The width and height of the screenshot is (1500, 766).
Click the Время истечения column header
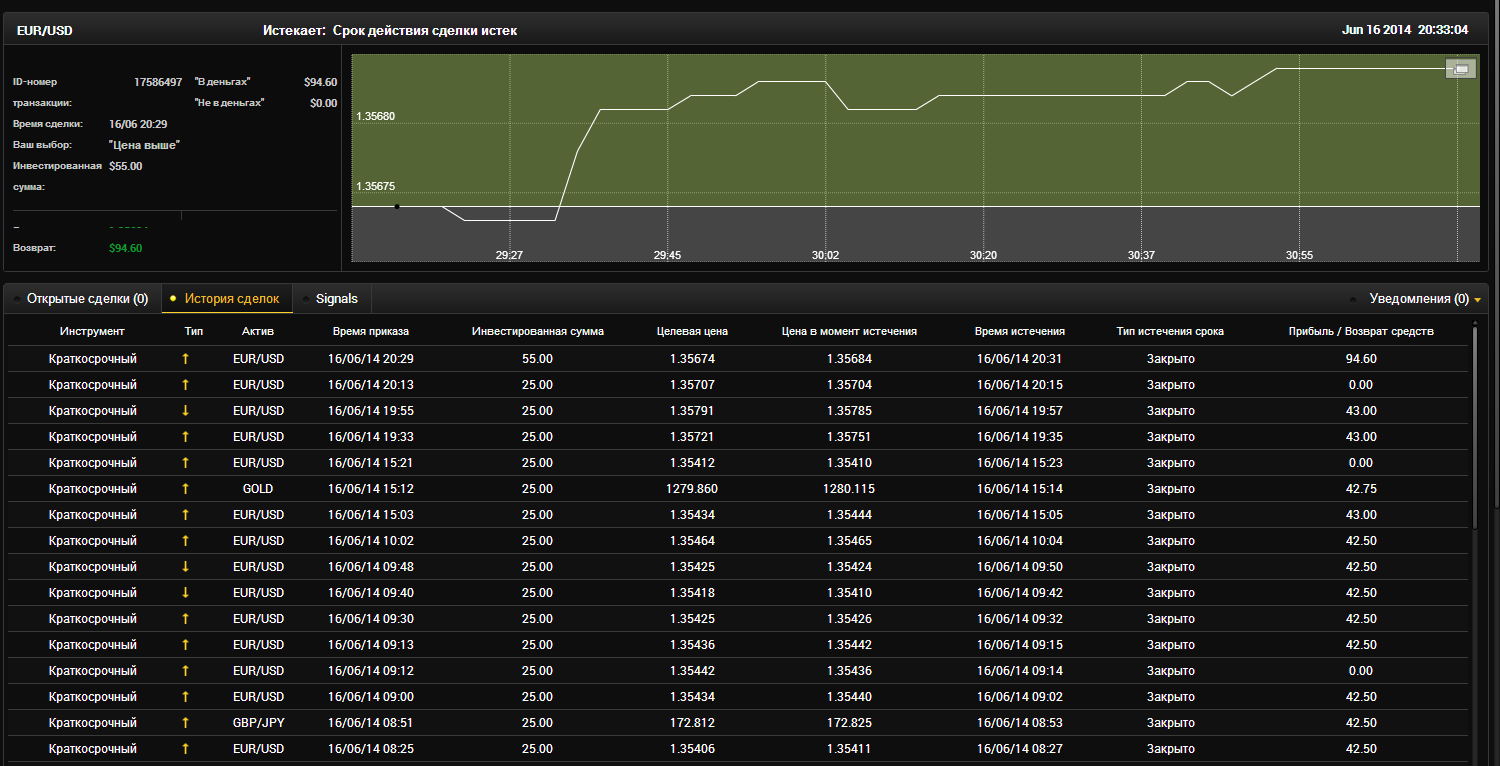tap(1020, 331)
